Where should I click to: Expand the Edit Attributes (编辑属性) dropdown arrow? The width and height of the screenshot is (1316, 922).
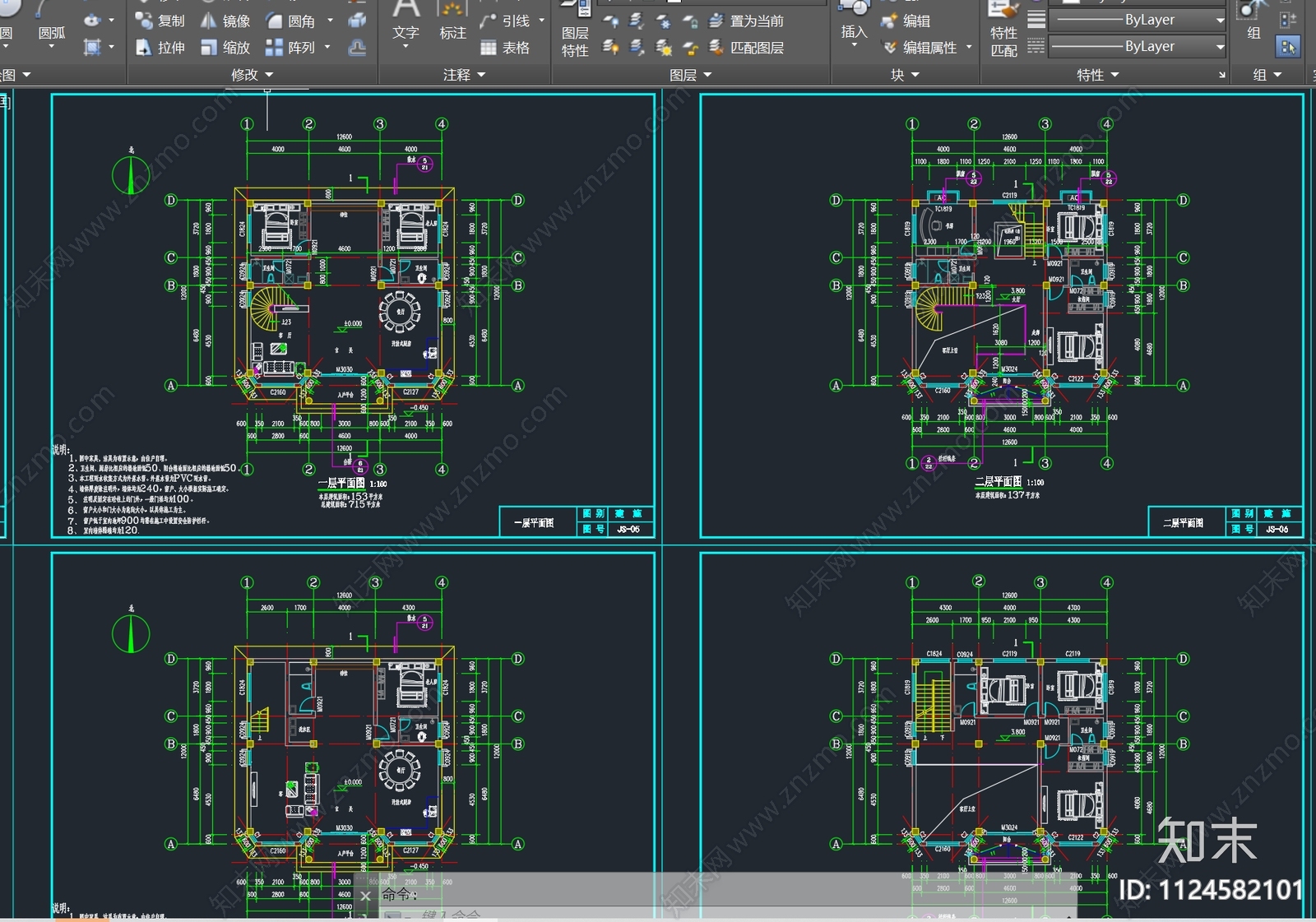[x=969, y=48]
